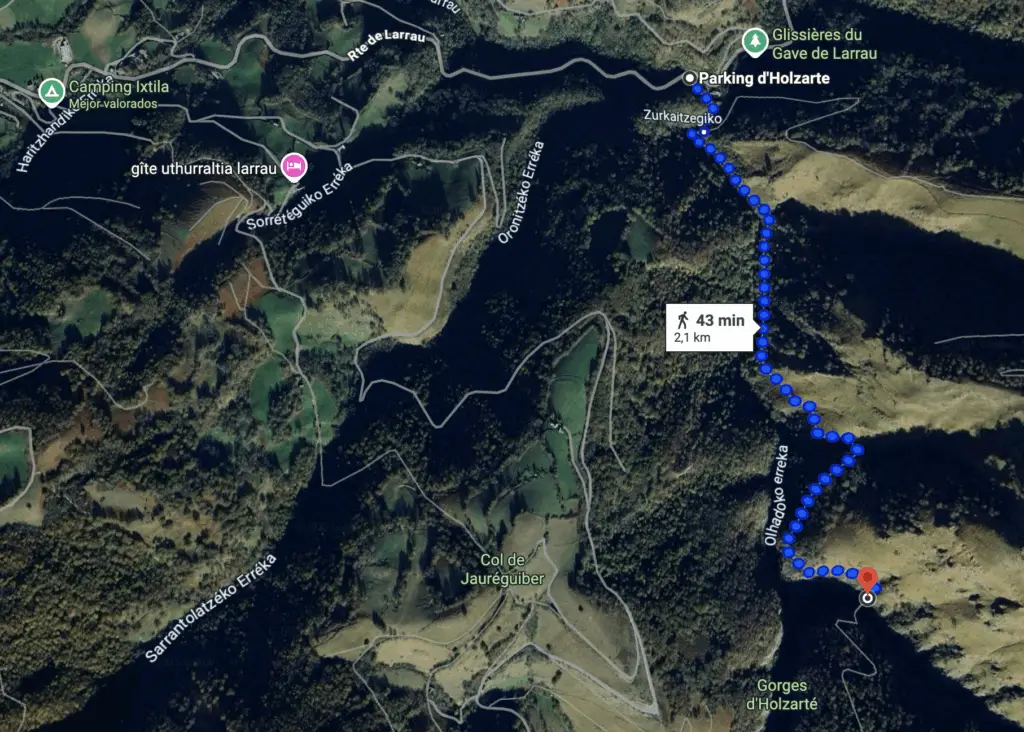Click the Sarrantolatzéko Erréka stream label

click(x=210, y=608)
